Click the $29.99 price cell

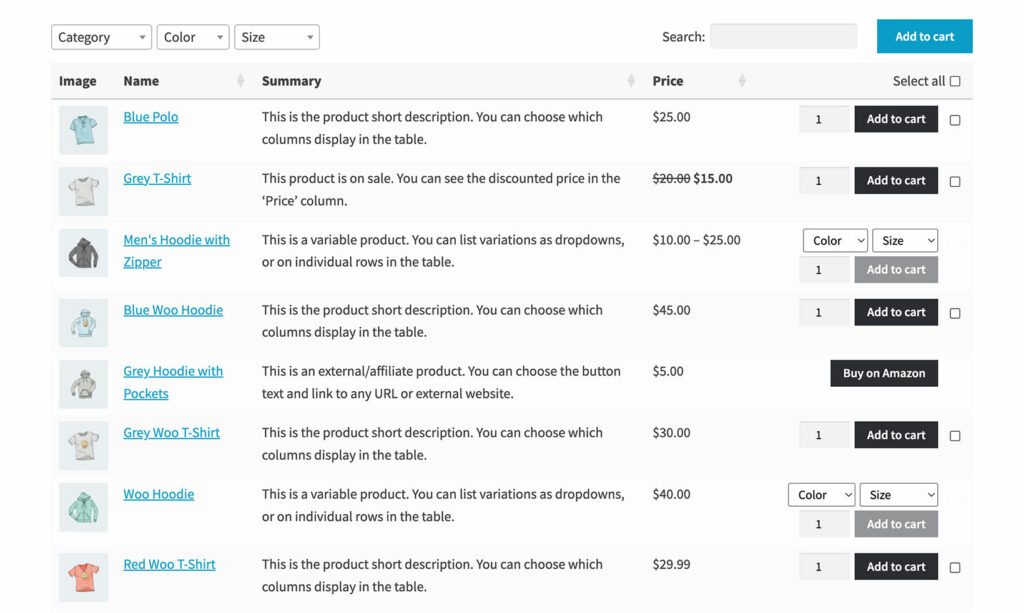tap(671, 565)
